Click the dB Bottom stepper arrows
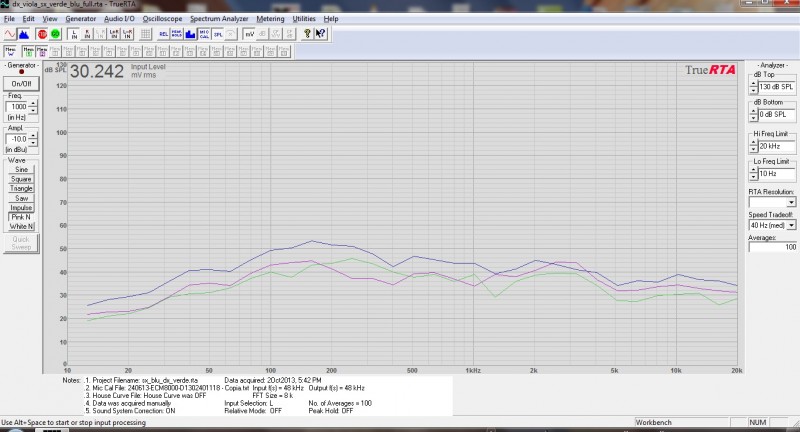 pyautogui.click(x=754, y=115)
